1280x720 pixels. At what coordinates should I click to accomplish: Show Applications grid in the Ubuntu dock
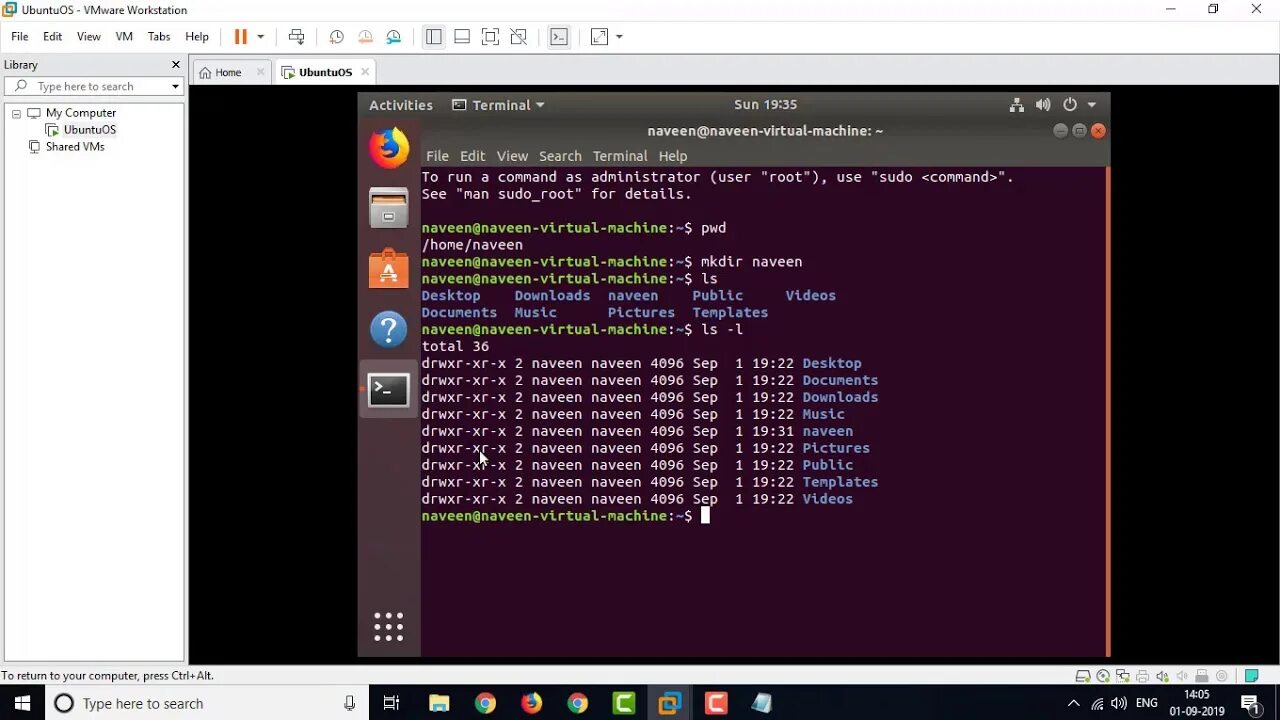pyautogui.click(x=389, y=627)
